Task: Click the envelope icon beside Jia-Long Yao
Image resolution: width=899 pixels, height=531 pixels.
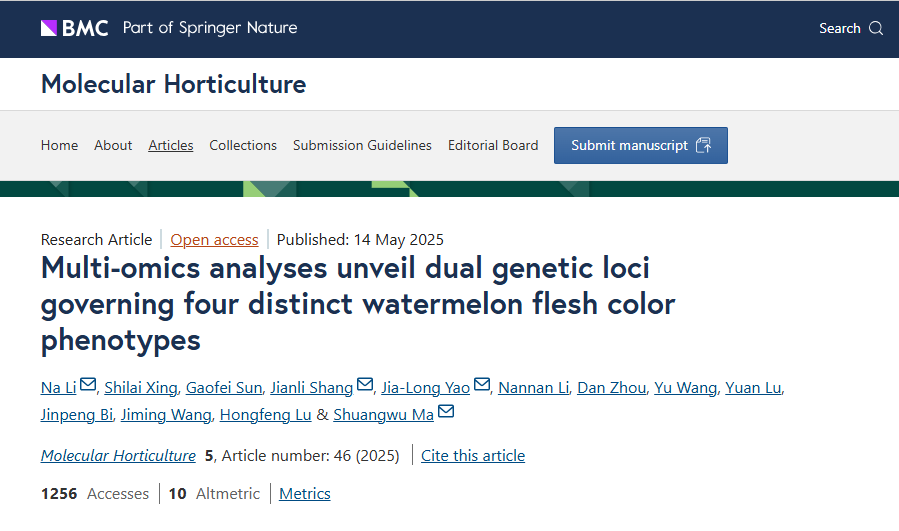Action: click(x=482, y=386)
